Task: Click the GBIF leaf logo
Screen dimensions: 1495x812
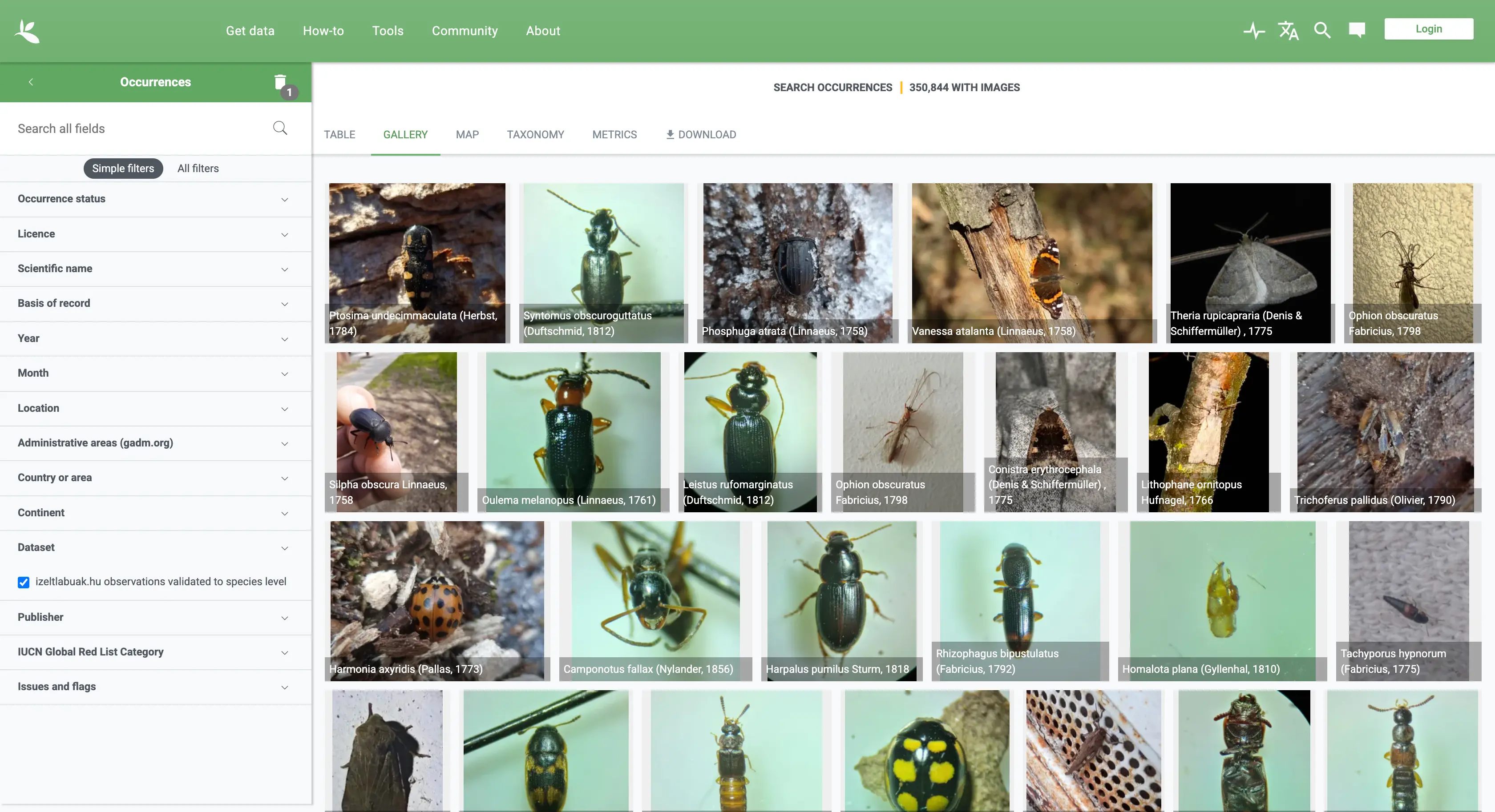Action: (27, 31)
